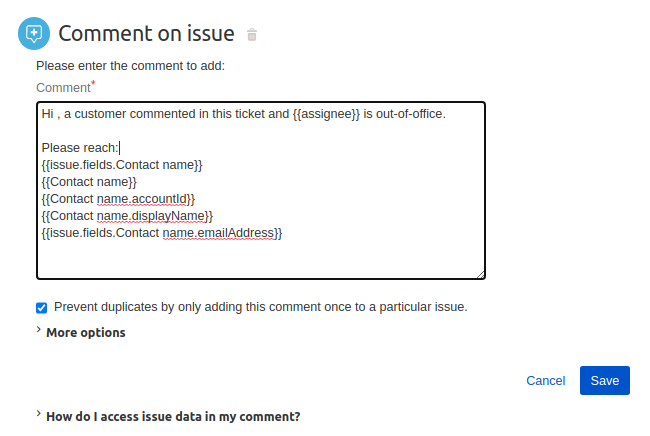650x436 pixels.
Task: Click the 'Please reach:' line in comment
Action: click(x=80, y=148)
